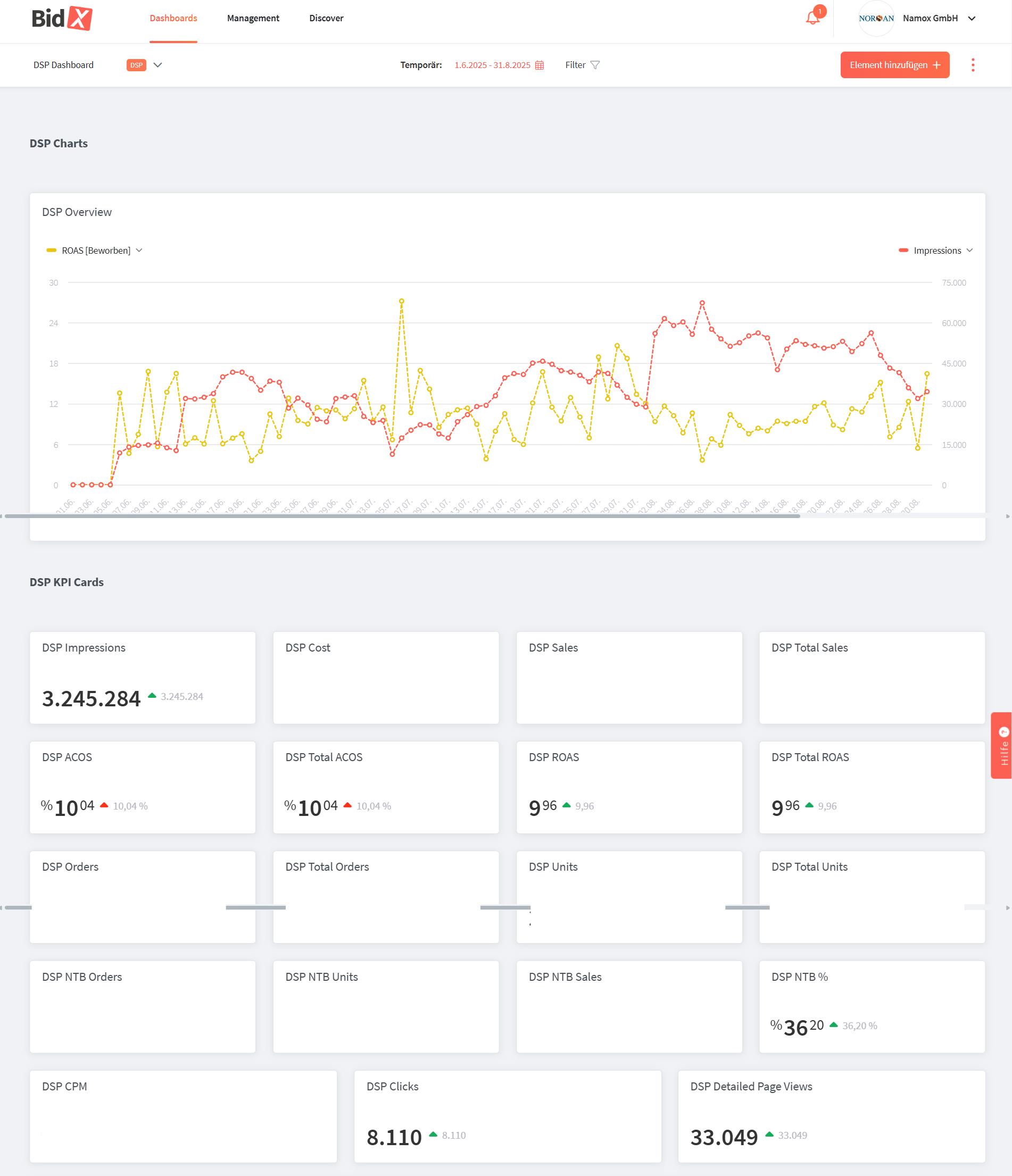
Task: Open the Impressions metric dropdown
Action: point(969,251)
